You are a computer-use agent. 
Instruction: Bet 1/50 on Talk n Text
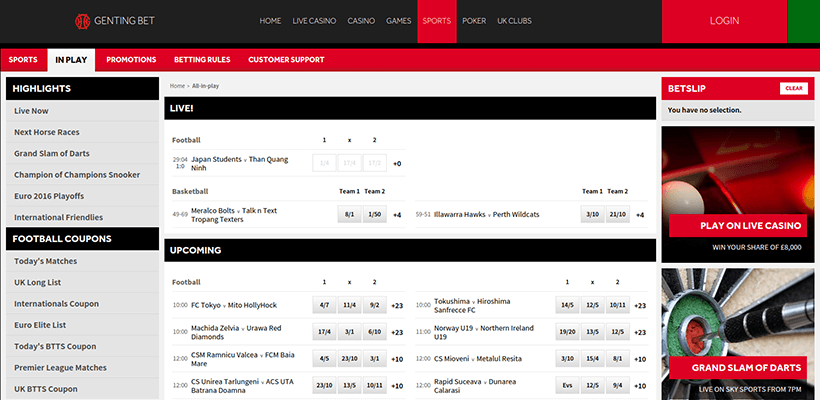point(374,214)
